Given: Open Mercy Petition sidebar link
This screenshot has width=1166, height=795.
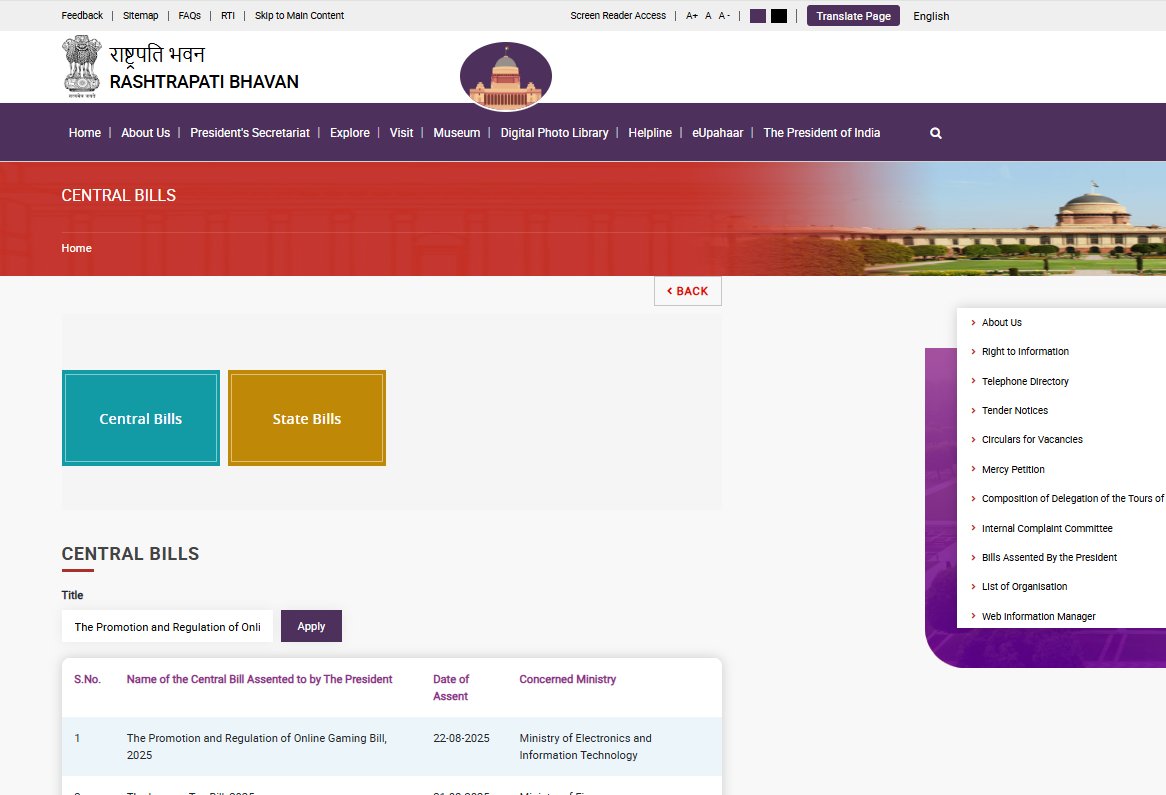Looking at the screenshot, I should point(1013,469).
